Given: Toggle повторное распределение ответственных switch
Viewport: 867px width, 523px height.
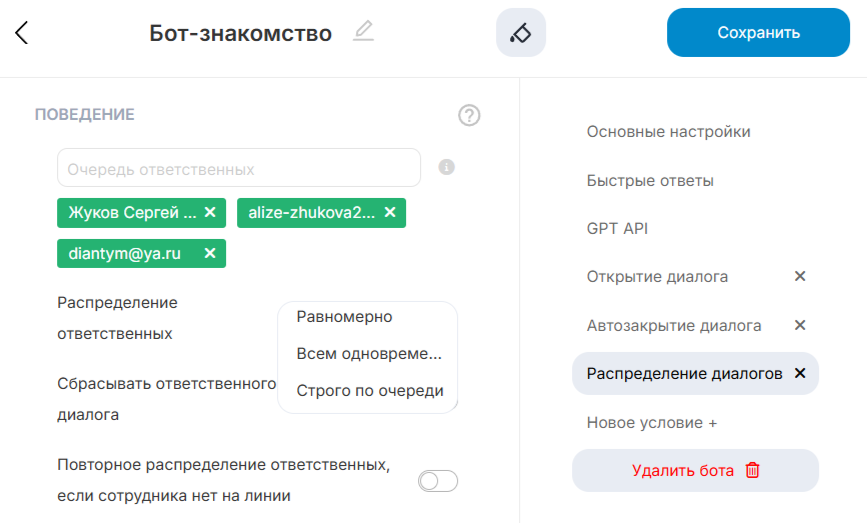Looking at the screenshot, I should tap(437, 482).
